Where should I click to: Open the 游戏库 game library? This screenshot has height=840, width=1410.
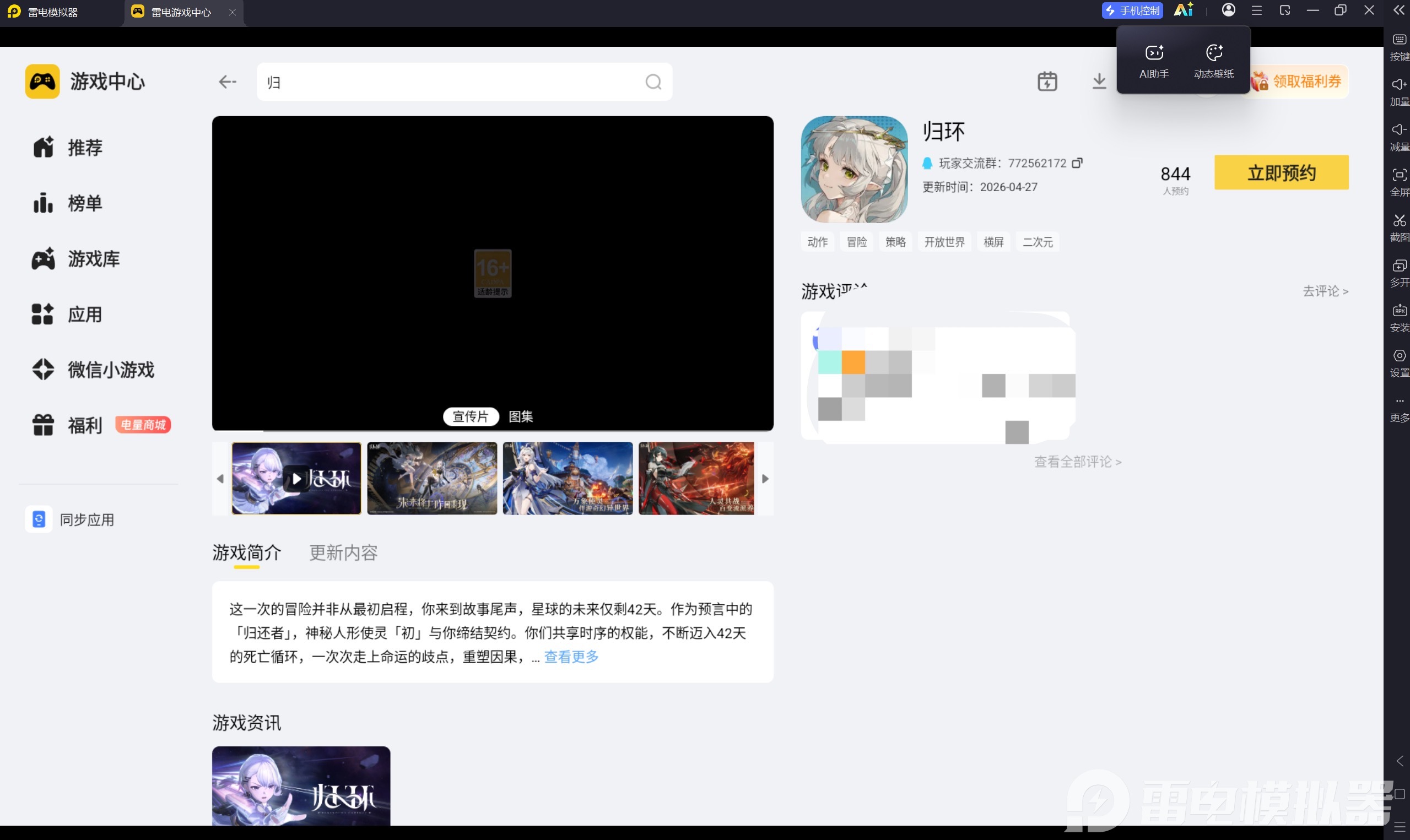76,259
